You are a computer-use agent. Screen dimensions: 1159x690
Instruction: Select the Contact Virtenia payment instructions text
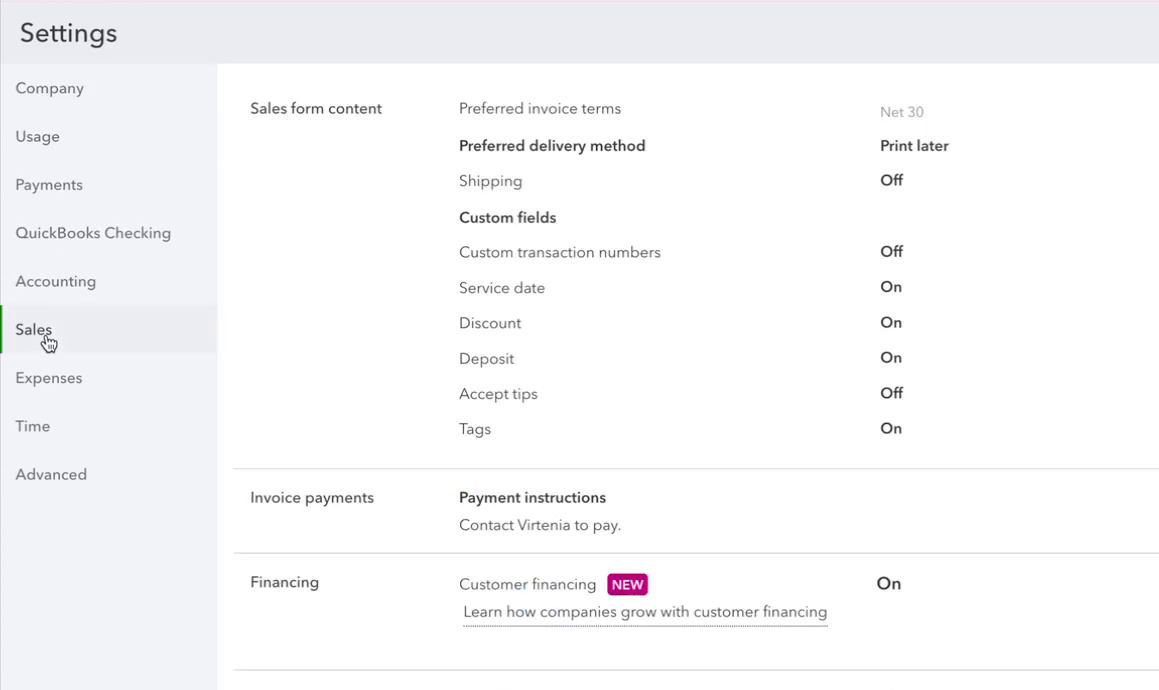point(539,524)
